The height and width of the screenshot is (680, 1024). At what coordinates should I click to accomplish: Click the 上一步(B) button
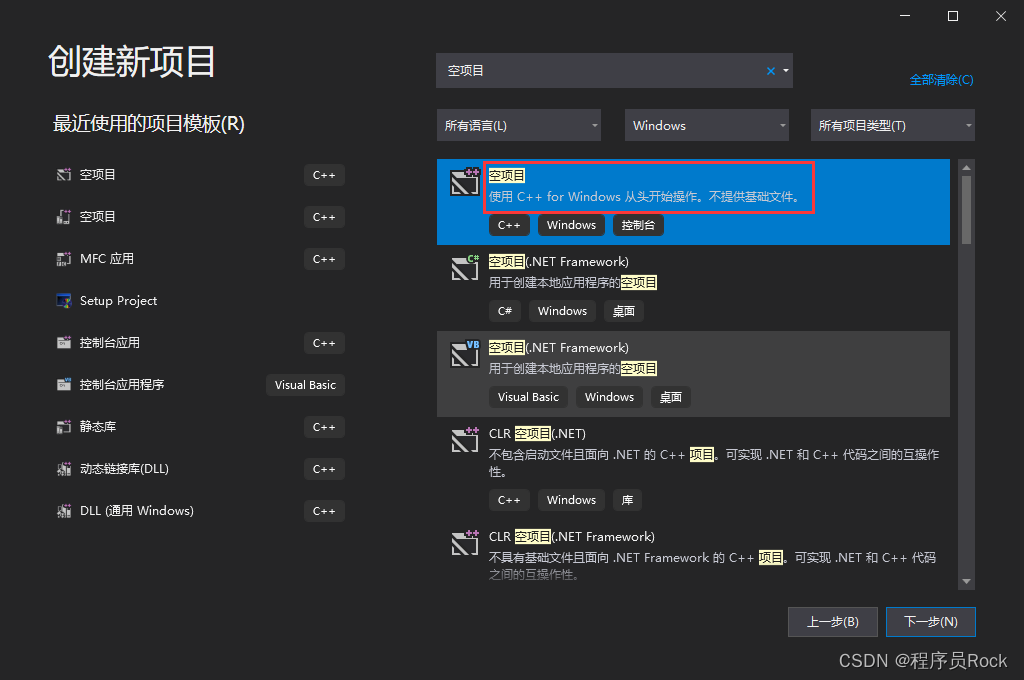(x=833, y=622)
